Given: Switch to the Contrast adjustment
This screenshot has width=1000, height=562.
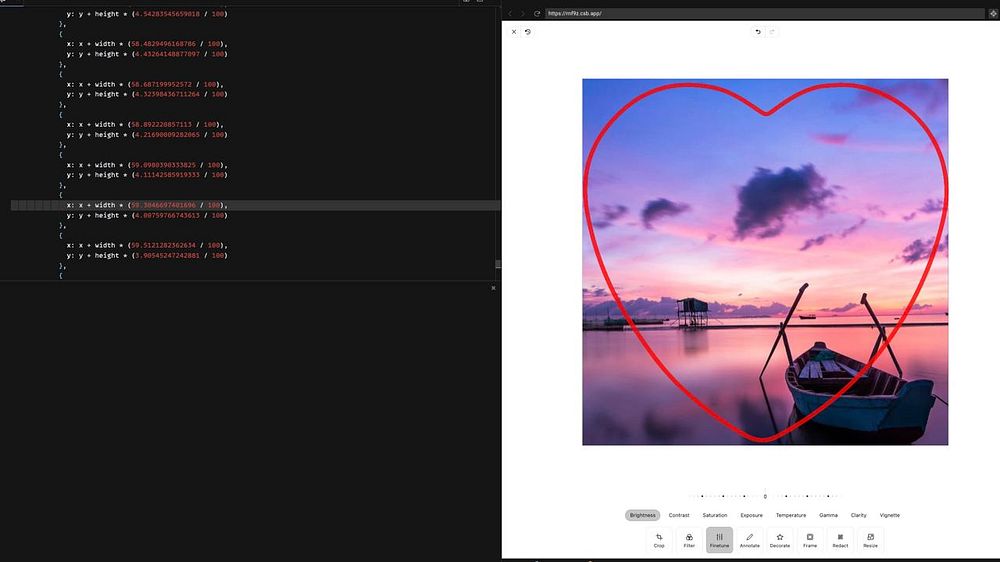Looking at the screenshot, I should tap(679, 515).
